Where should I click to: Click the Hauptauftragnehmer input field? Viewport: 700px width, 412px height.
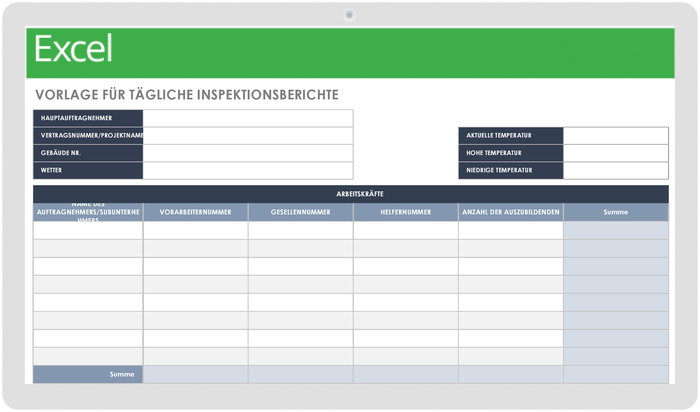[x=248, y=118]
